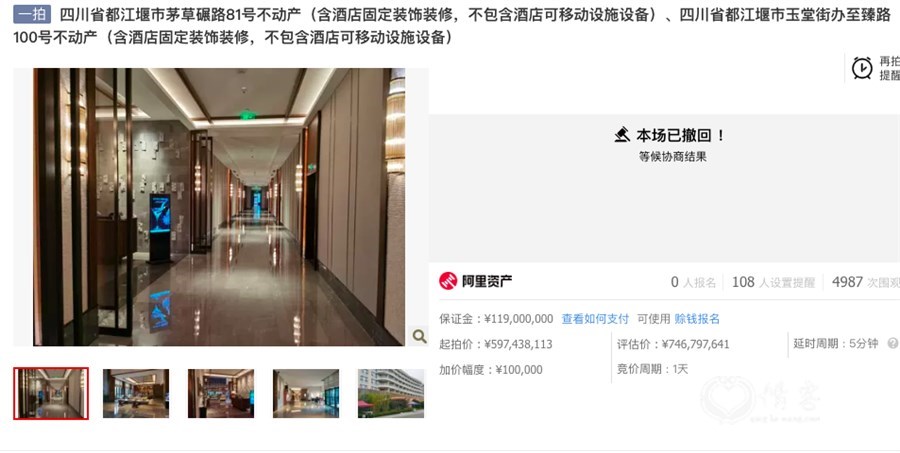The height and width of the screenshot is (453, 900).
Task: Select the fourth hallway thumbnail
Action: pos(306,393)
